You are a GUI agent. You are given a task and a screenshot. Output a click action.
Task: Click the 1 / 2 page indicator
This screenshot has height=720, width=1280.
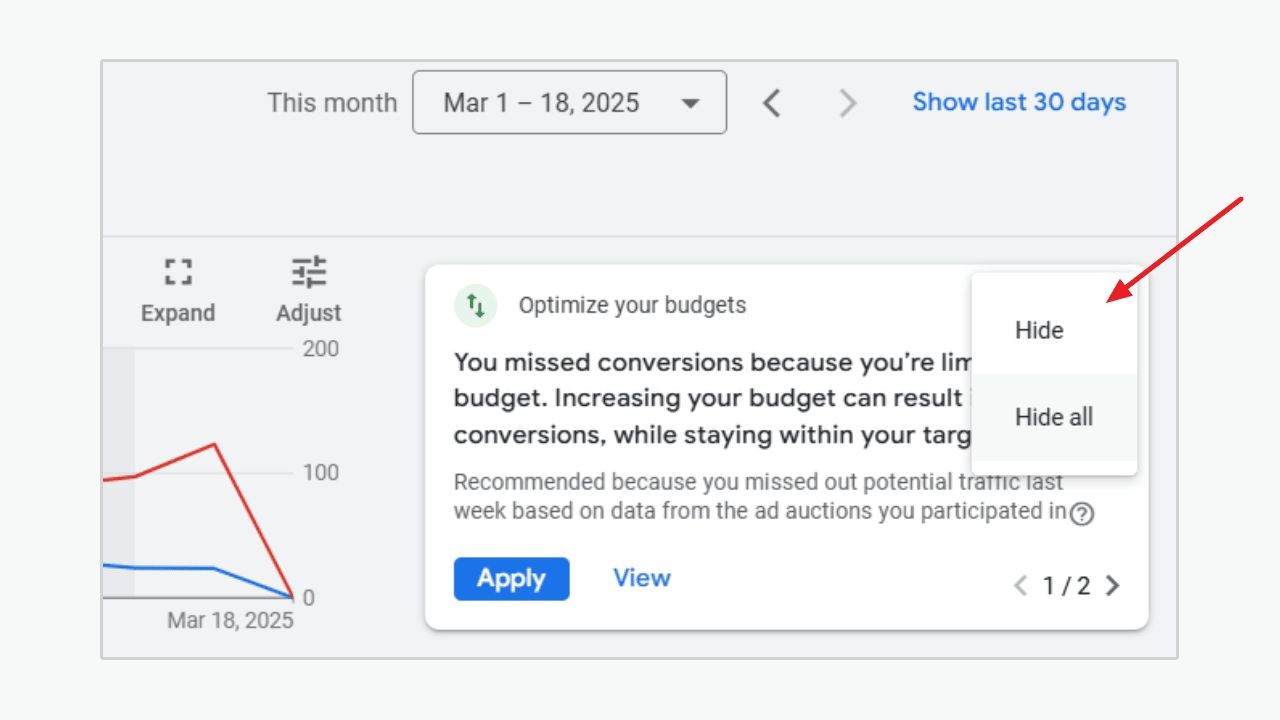click(x=1067, y=586)
